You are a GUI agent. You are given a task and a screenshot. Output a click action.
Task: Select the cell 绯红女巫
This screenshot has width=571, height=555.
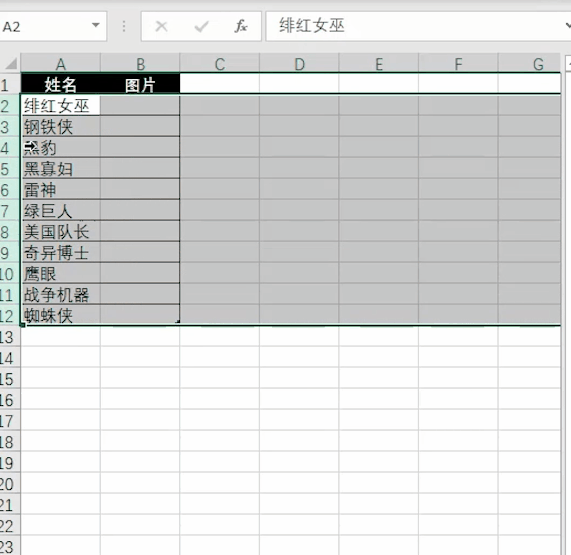[60, 106]
